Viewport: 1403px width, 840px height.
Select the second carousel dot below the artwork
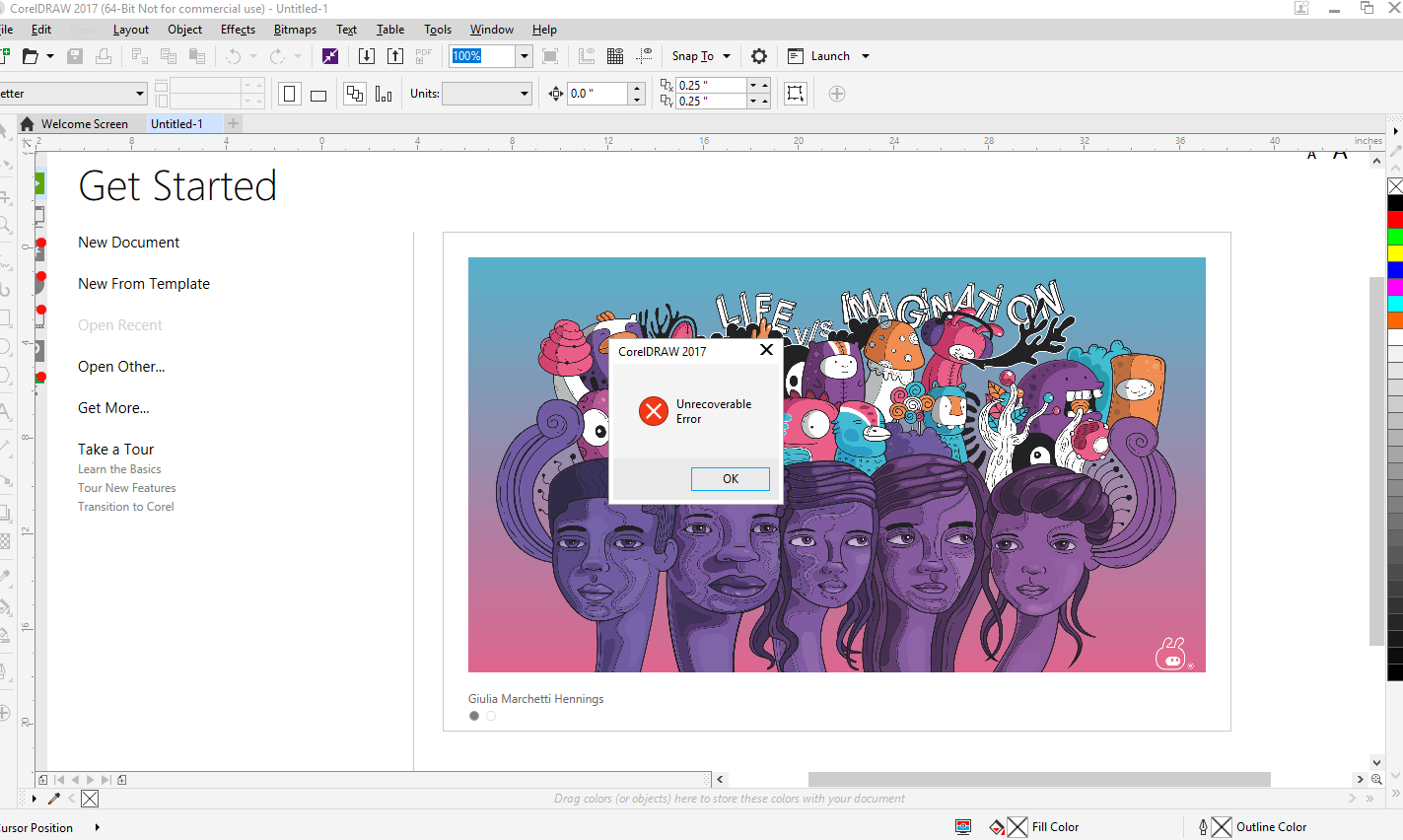pyautogui.click(x=491, y=716)
